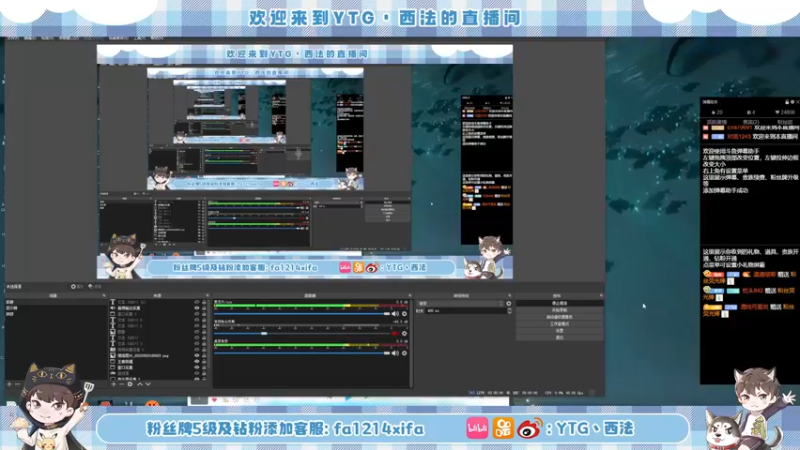Image resolution: width=800 pixels, height=450 pixels.
Task: Open transition properties gear icon
Action: click(x=509, y=303)
